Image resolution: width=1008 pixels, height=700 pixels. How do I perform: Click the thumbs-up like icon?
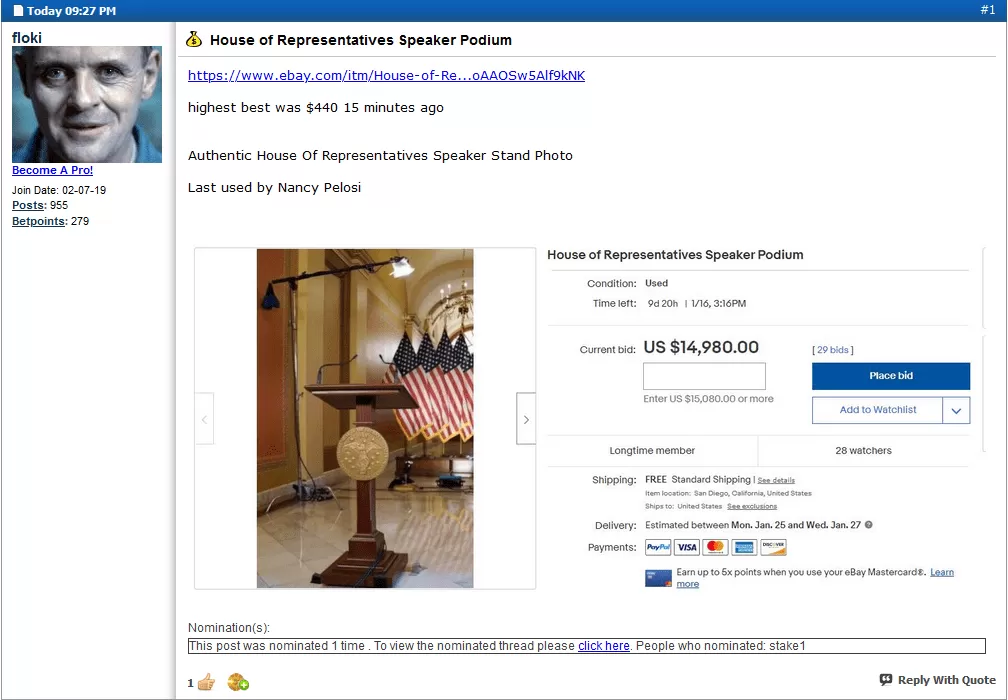pos(206,682)
